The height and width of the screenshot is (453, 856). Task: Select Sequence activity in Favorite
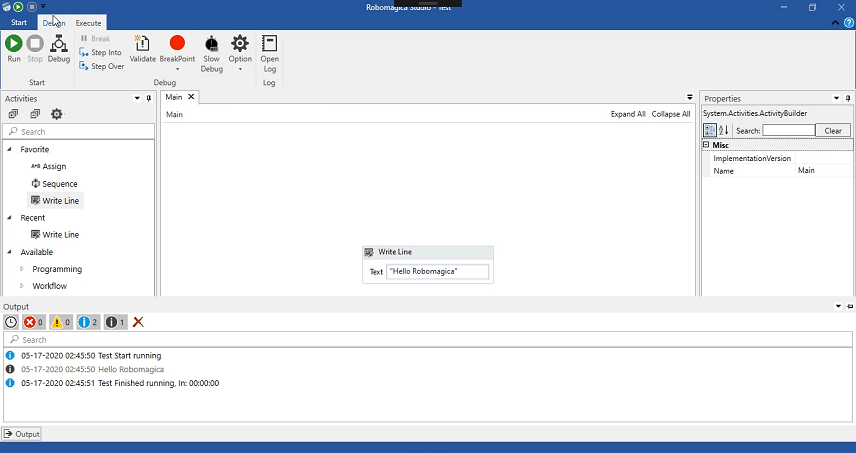[54, 183]
